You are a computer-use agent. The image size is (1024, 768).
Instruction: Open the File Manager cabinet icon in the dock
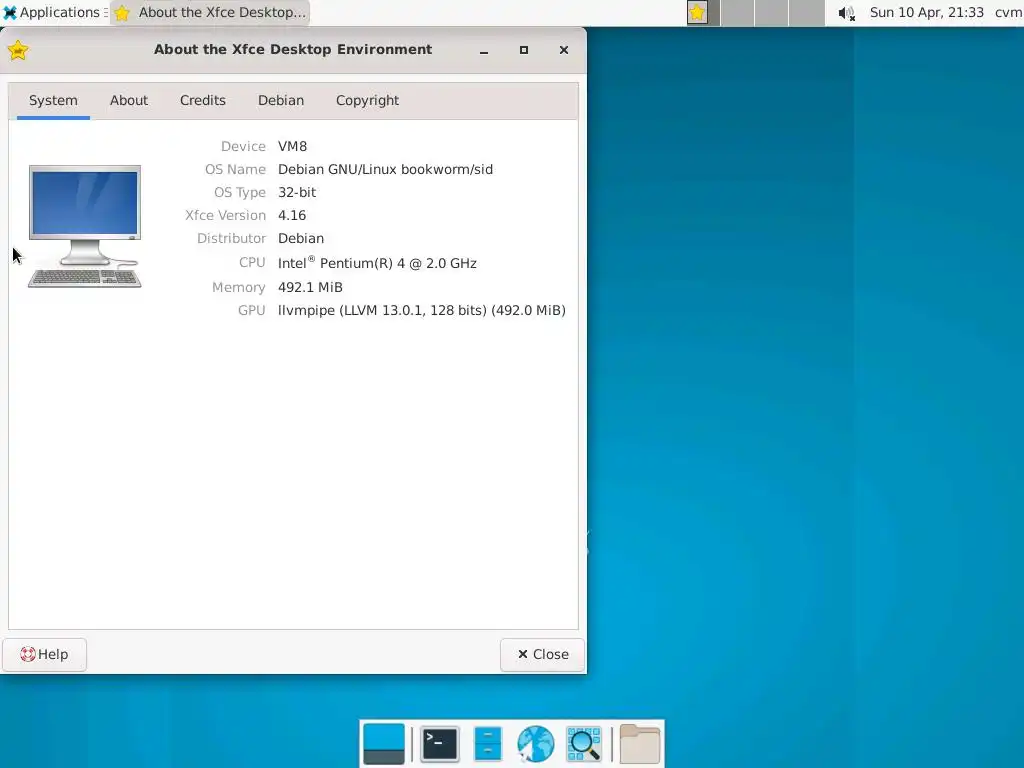coord(487,744)
